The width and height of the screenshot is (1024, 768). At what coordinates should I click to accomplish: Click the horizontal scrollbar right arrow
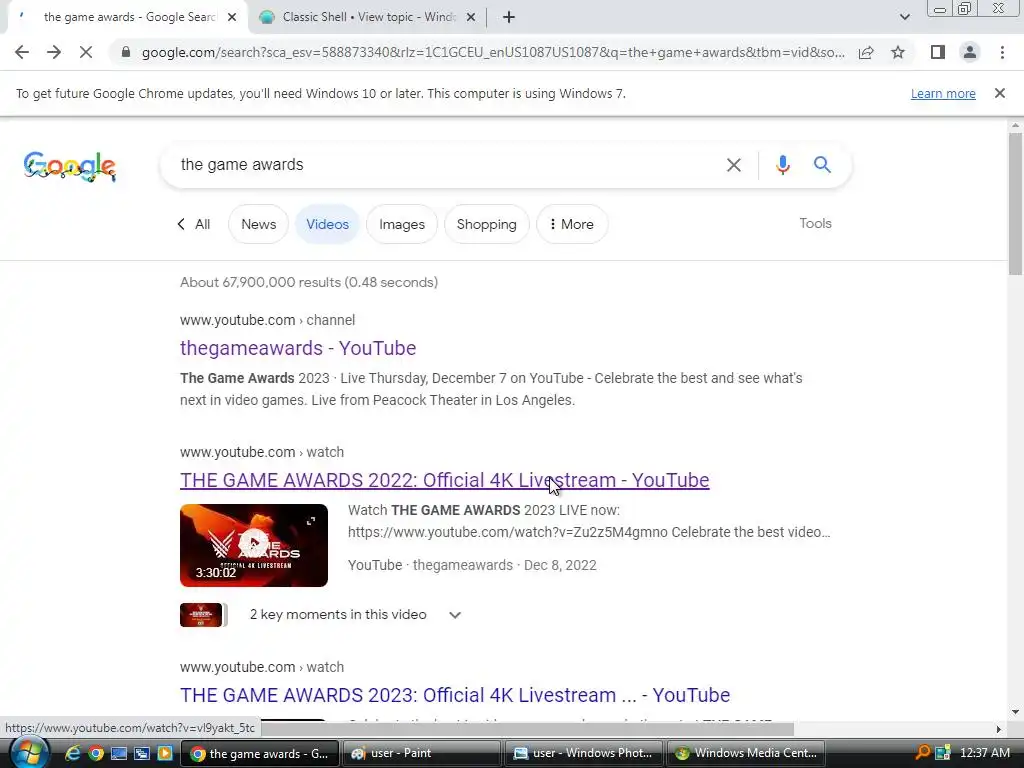click(999, 729)
